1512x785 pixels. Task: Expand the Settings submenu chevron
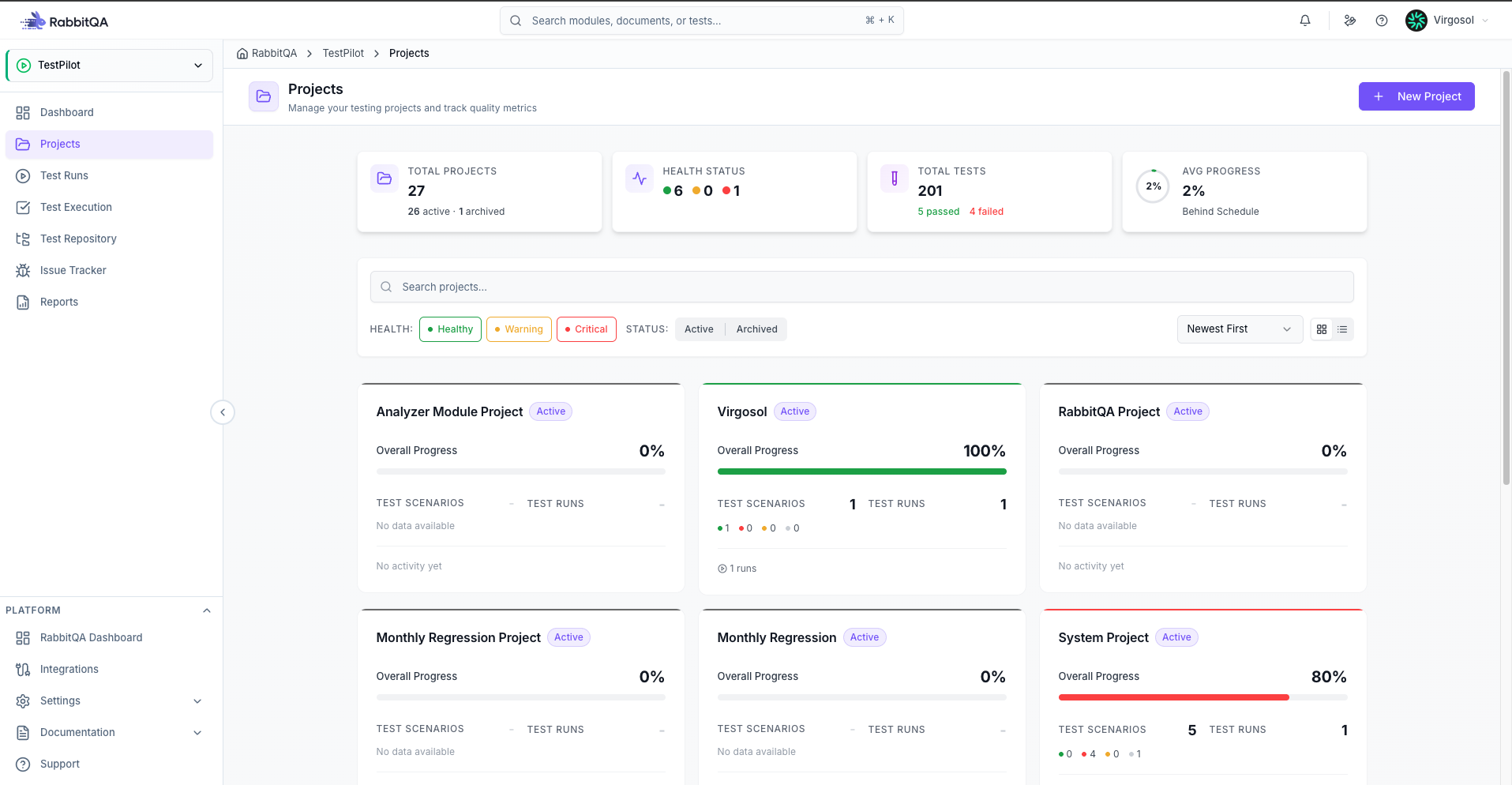click(x=197, y=700)
